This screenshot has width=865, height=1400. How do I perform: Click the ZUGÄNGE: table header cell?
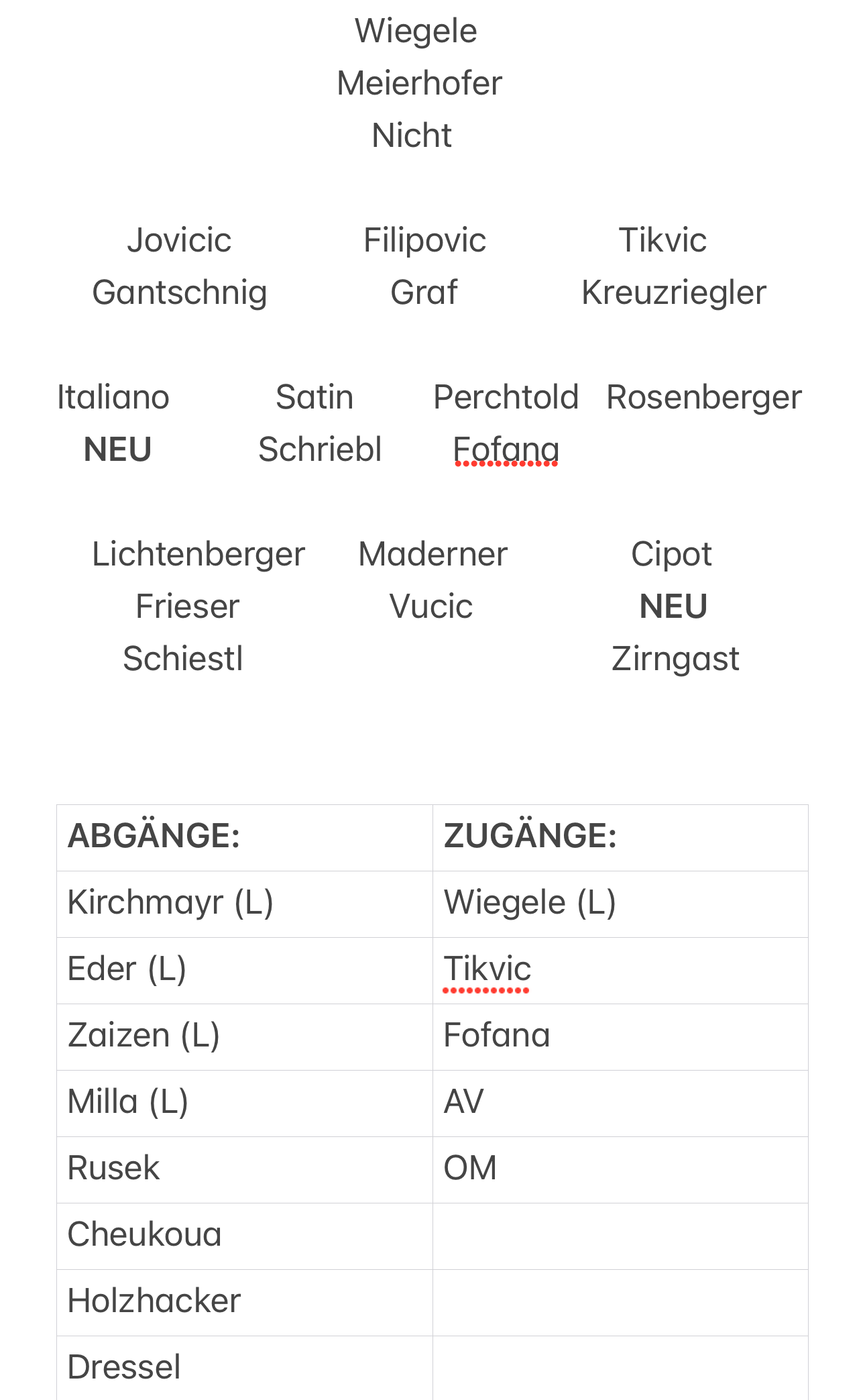pos(620,838)
